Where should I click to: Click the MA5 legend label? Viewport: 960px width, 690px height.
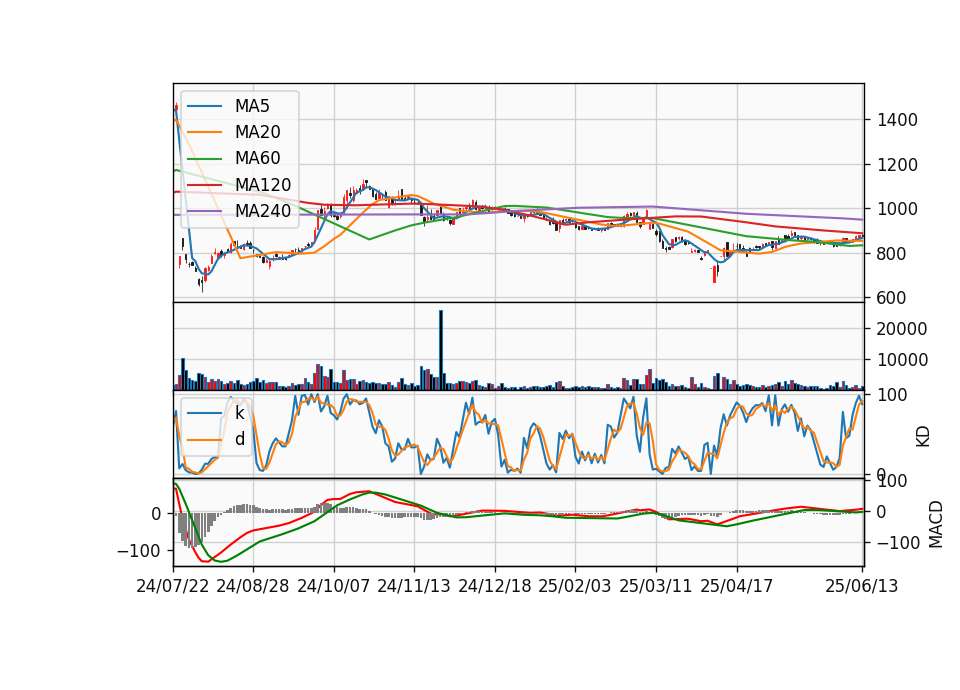click(x=252, y=106)
